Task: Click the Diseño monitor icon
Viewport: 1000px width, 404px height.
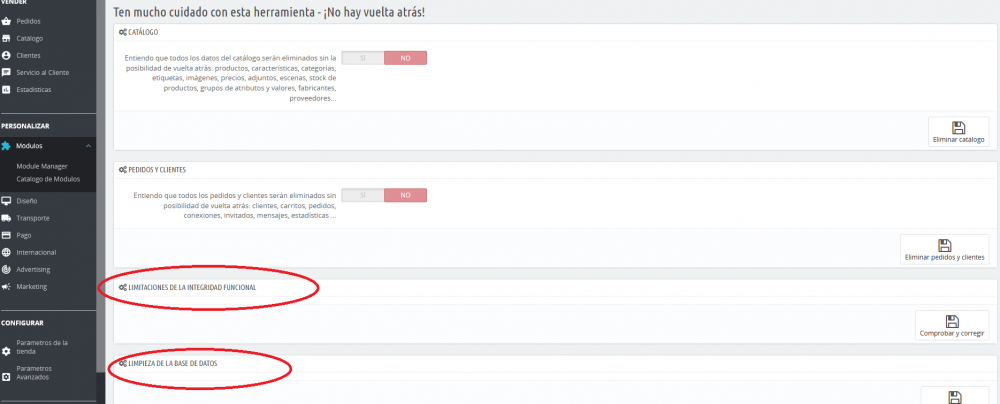Action: click(6, 201)
